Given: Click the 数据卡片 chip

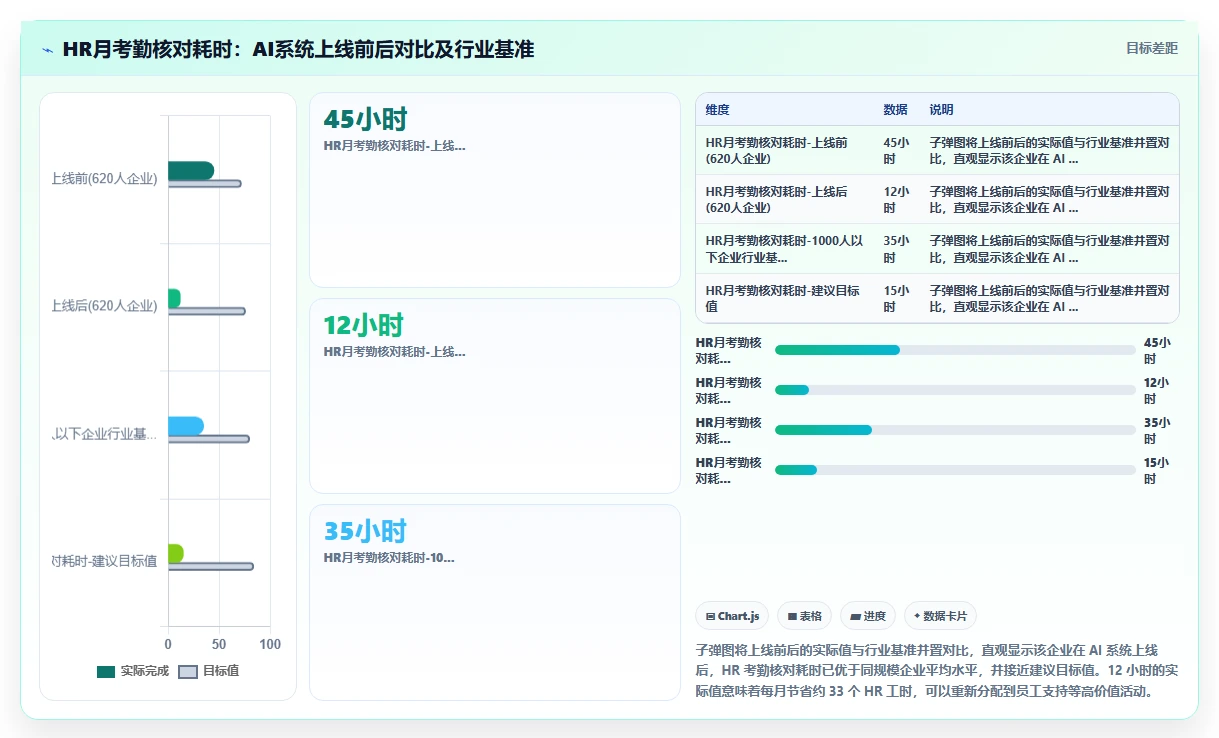Looking at the screenshot, I should (x=941, y=616).
